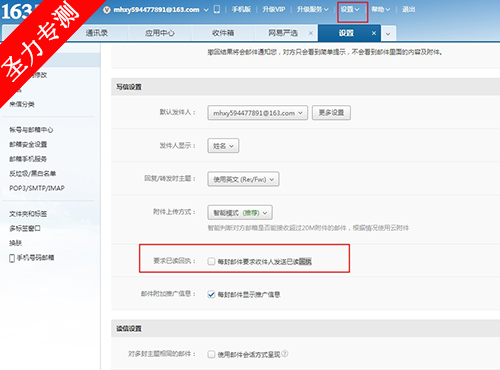Uncheck 每封邮件显示推广信息 checkbox

211,294
